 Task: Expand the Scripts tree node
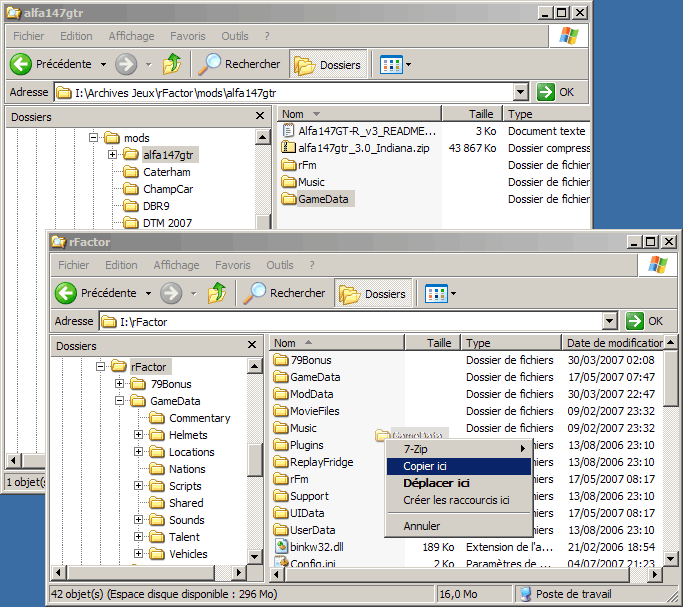coord(139,485)
